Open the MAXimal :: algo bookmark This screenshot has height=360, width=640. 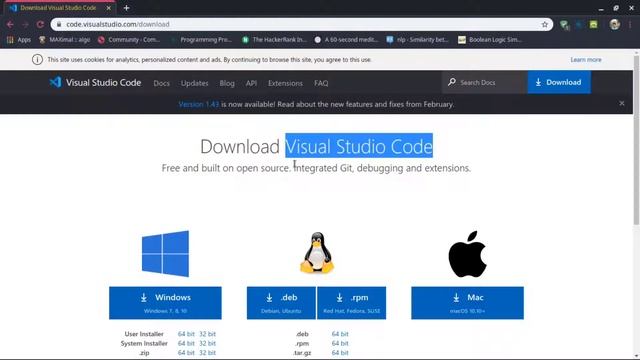[x=64, y=40]
